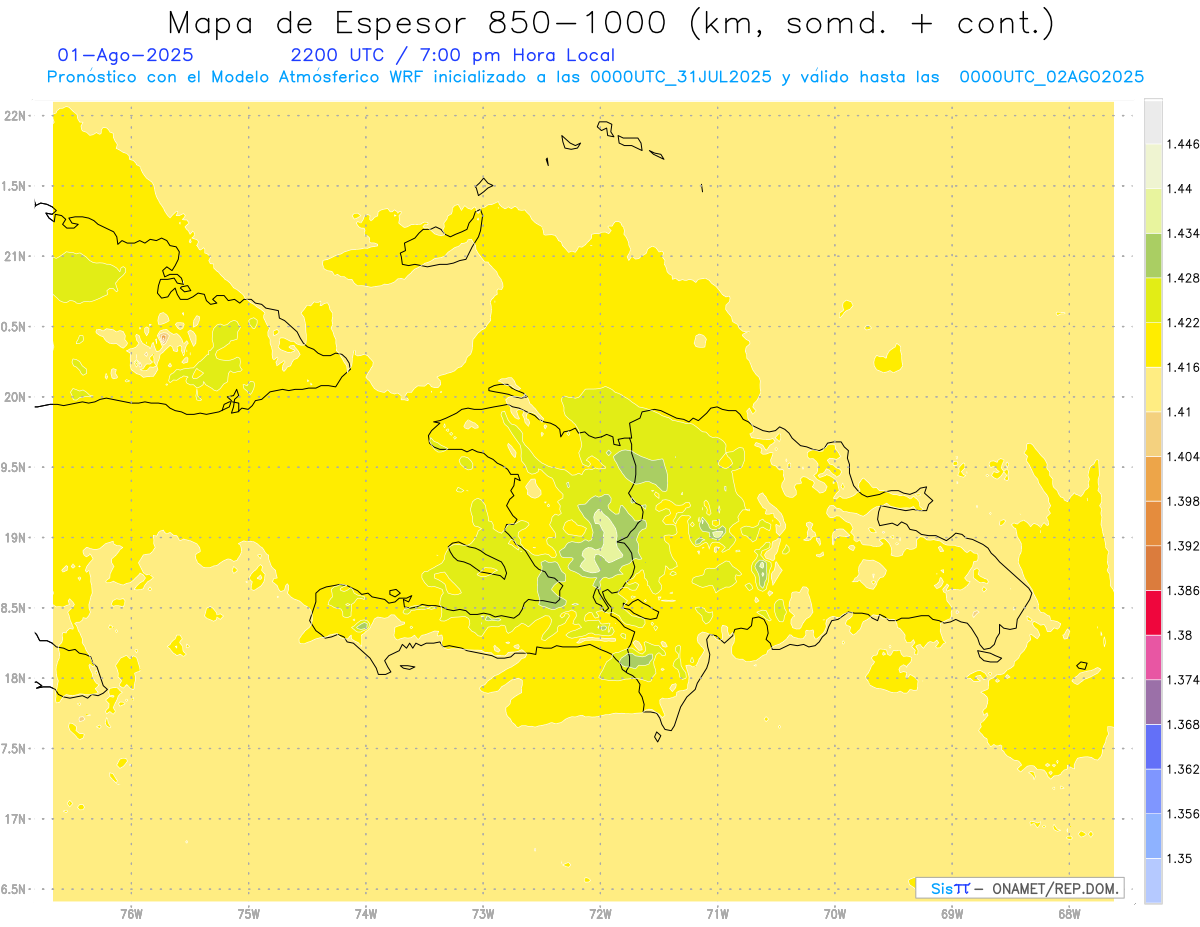Click the colorbar value '1.446'
Screen dimensions: 1200x927
point(1184,144)
